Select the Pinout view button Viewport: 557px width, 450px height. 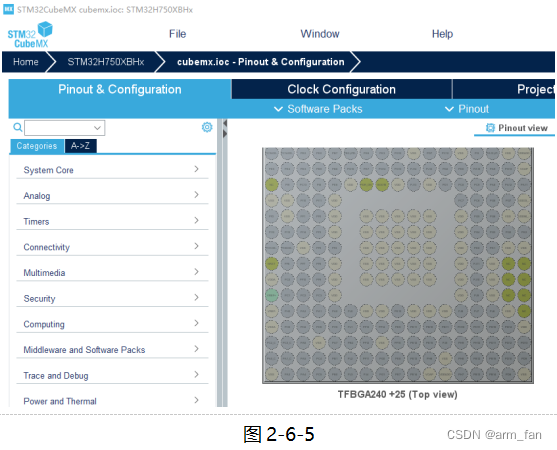click(x=517, y=128)
